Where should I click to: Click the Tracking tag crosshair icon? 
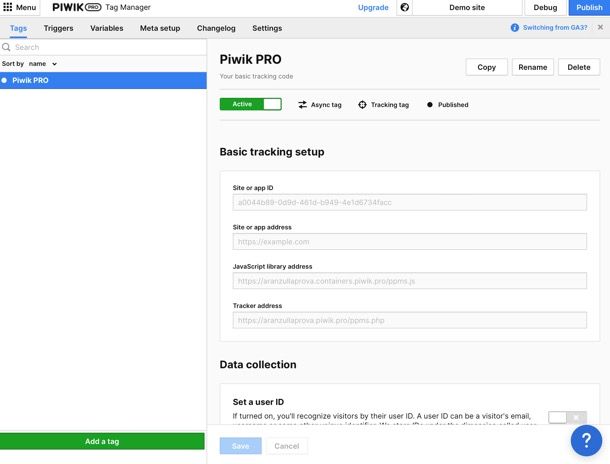coord(362,105)
